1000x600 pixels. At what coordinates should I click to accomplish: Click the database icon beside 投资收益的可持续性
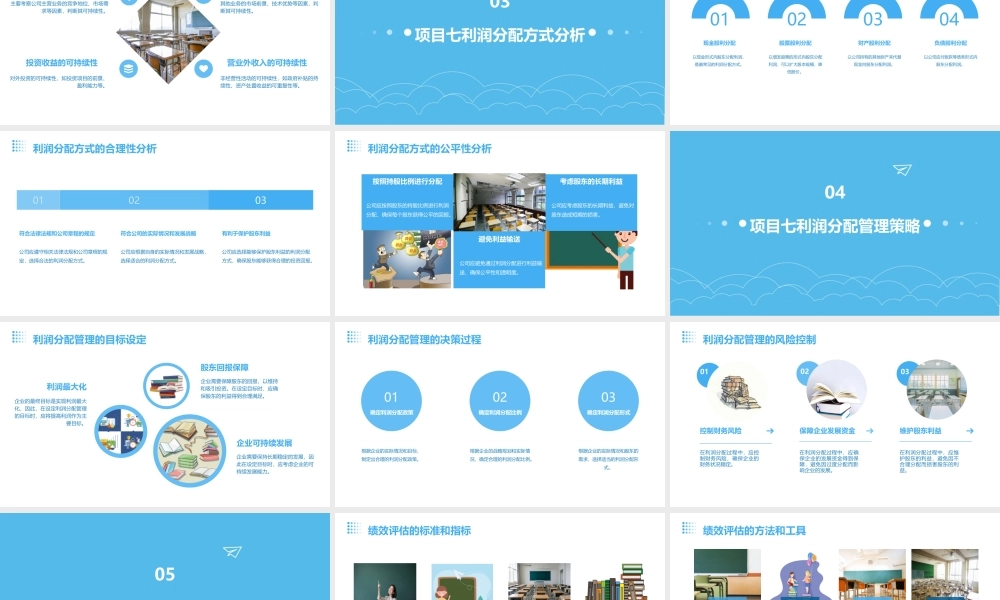(128, 68)
